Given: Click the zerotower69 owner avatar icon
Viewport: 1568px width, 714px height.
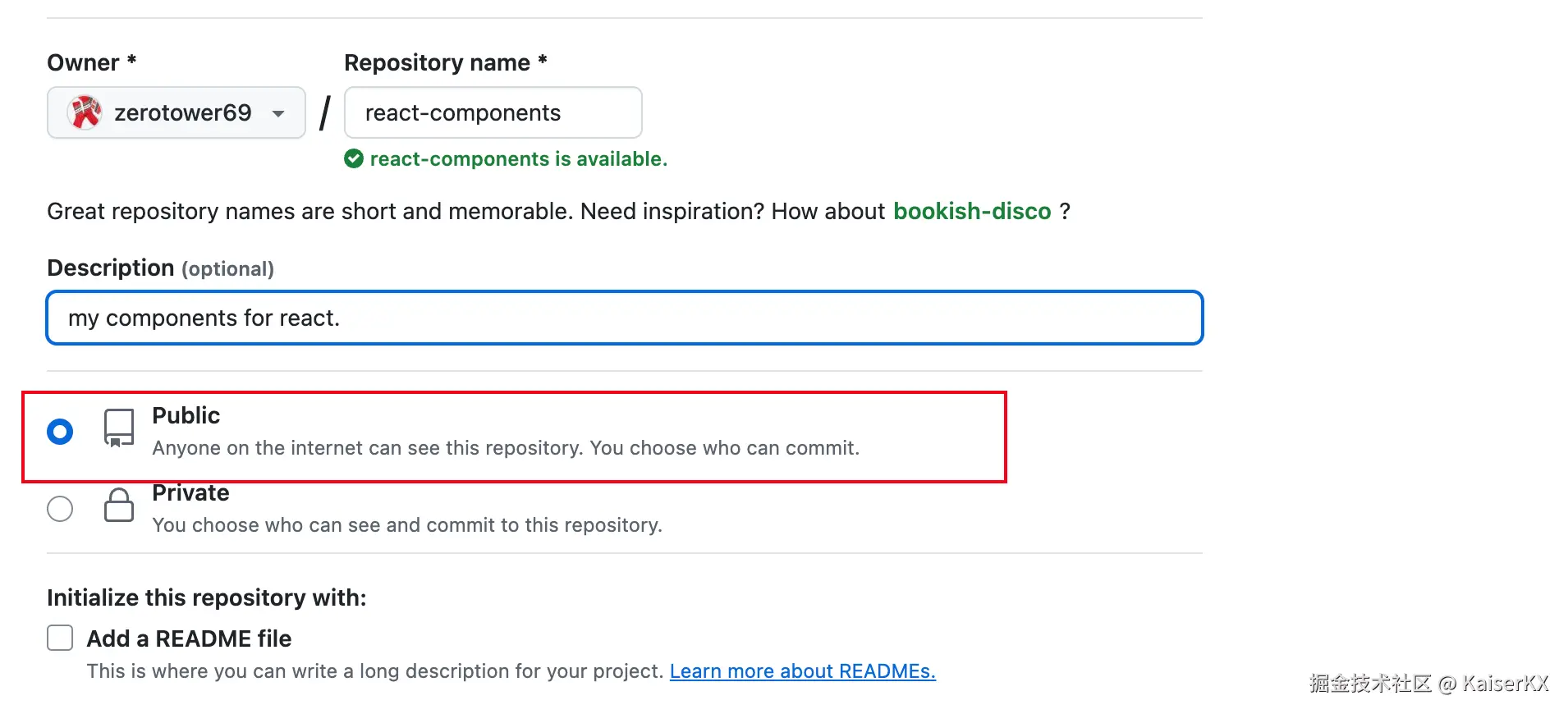Looking at the screenshot, I should tap(85, 112).
